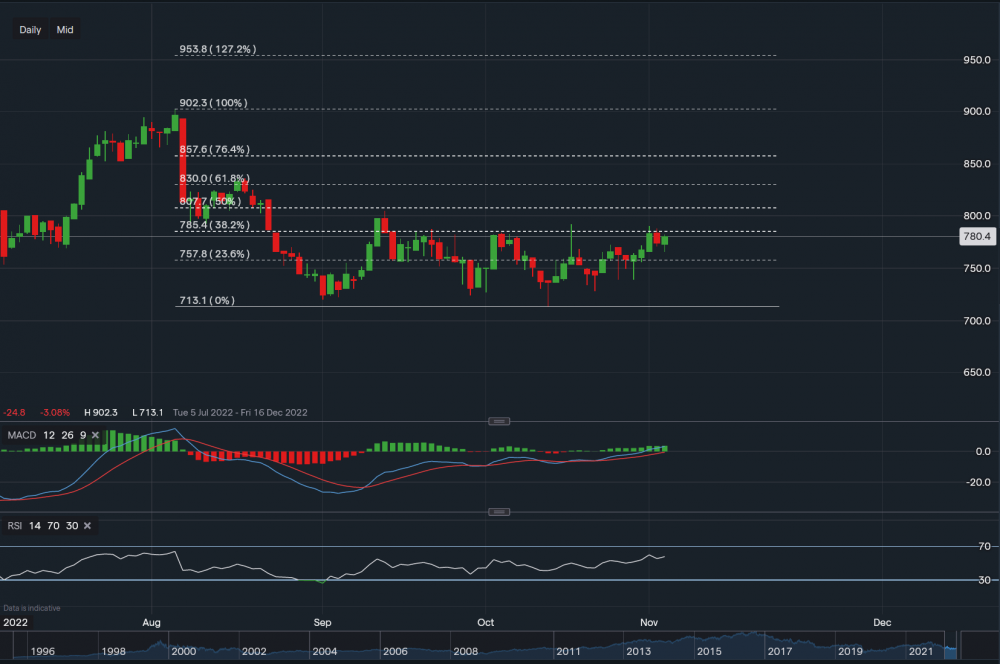This screenshot has width=1000, height=664.
Task: Click the grip handle above the MACD panel
Action: click(500, 421)
